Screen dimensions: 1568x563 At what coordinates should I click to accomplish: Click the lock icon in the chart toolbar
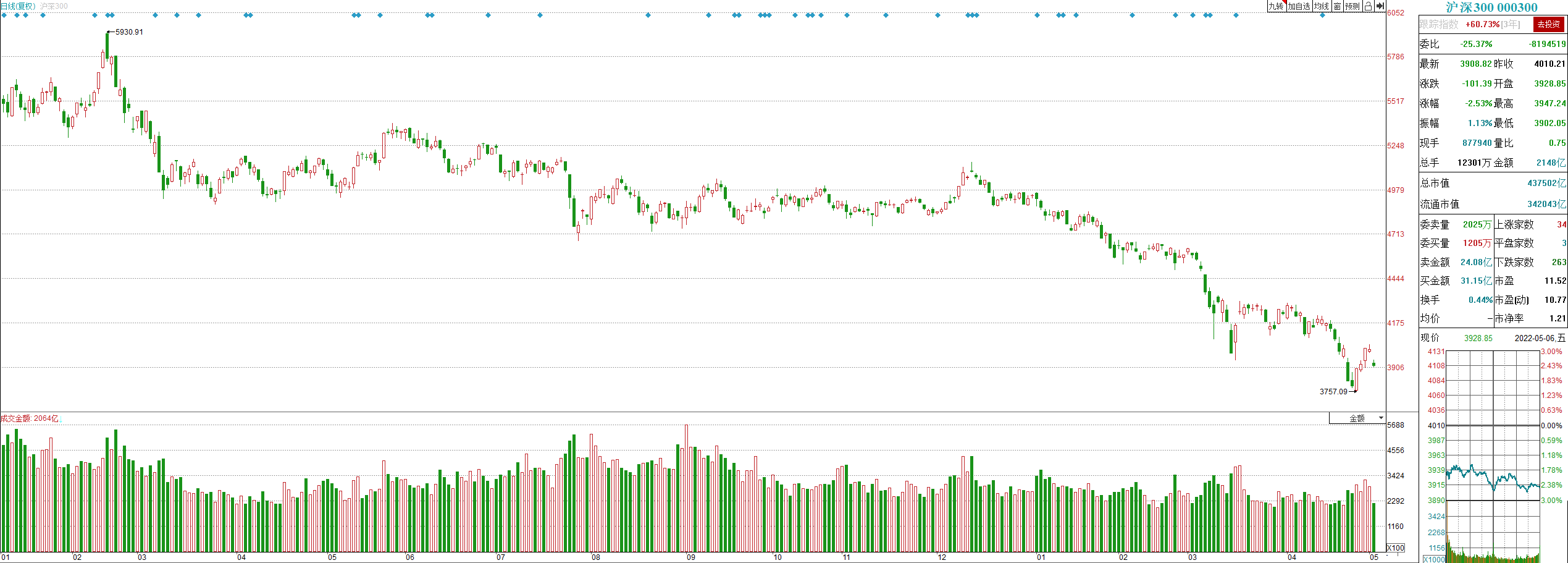pyautogui.click(x=1368, y=6)
